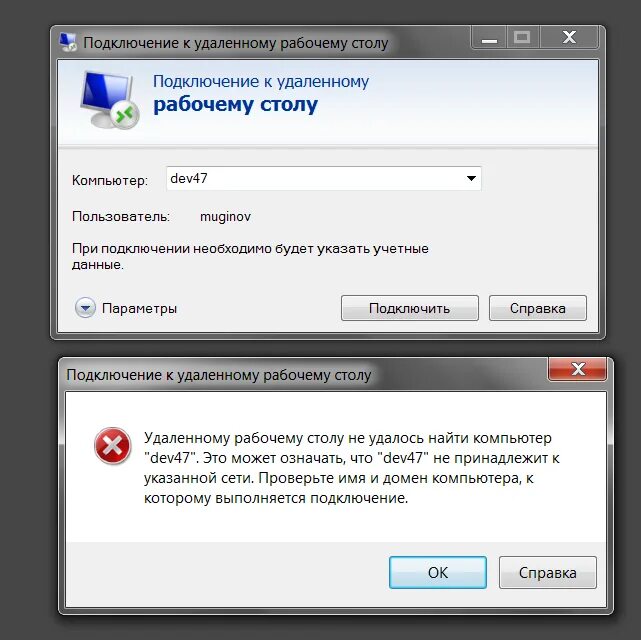Image resolution: width=641 pixels, height=640 pixels.
Task: Expand Параметры using the round arrow icon
Action: tap(85, 308)
